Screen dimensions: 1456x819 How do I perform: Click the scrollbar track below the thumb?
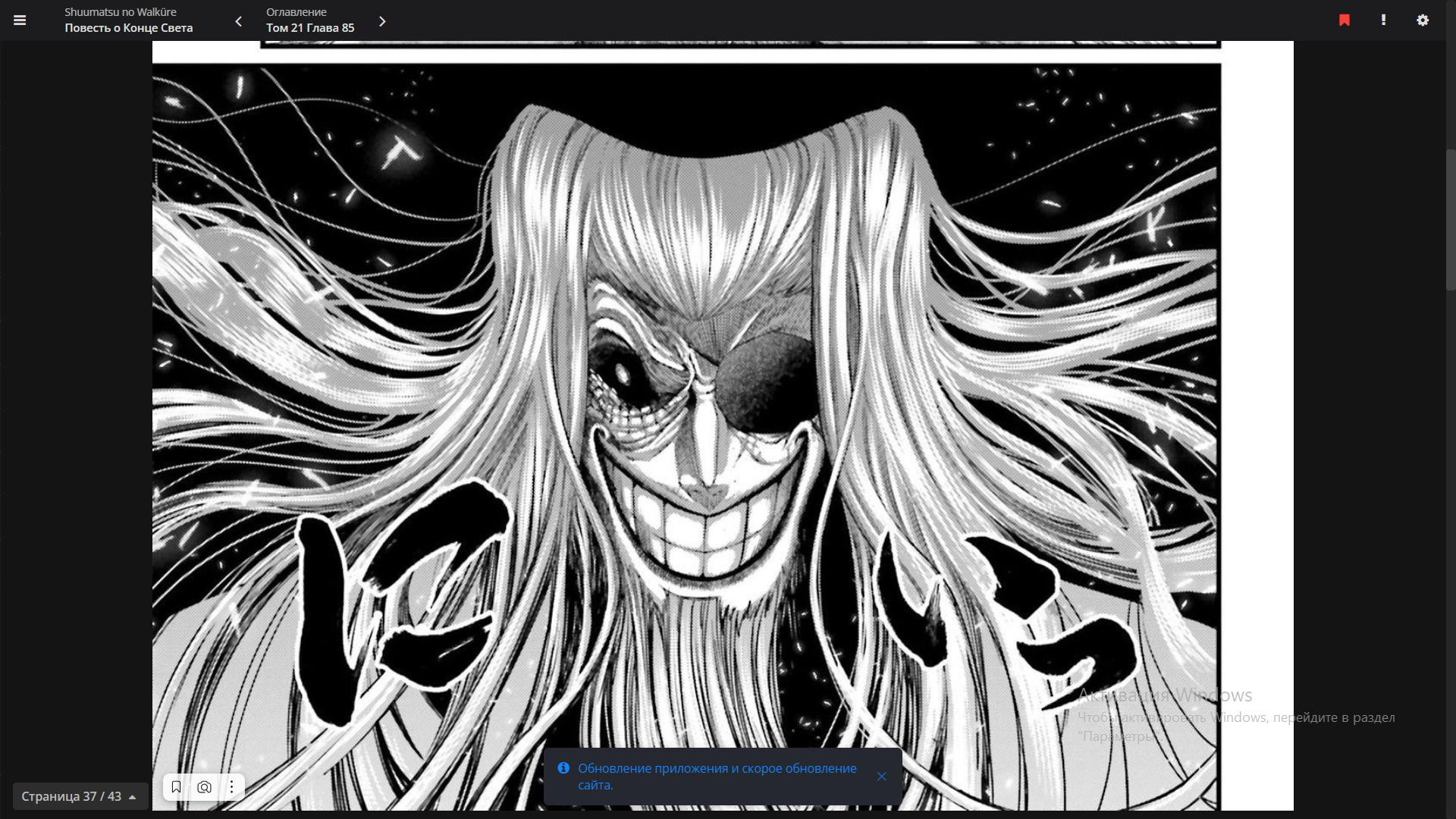point(1450,531)
